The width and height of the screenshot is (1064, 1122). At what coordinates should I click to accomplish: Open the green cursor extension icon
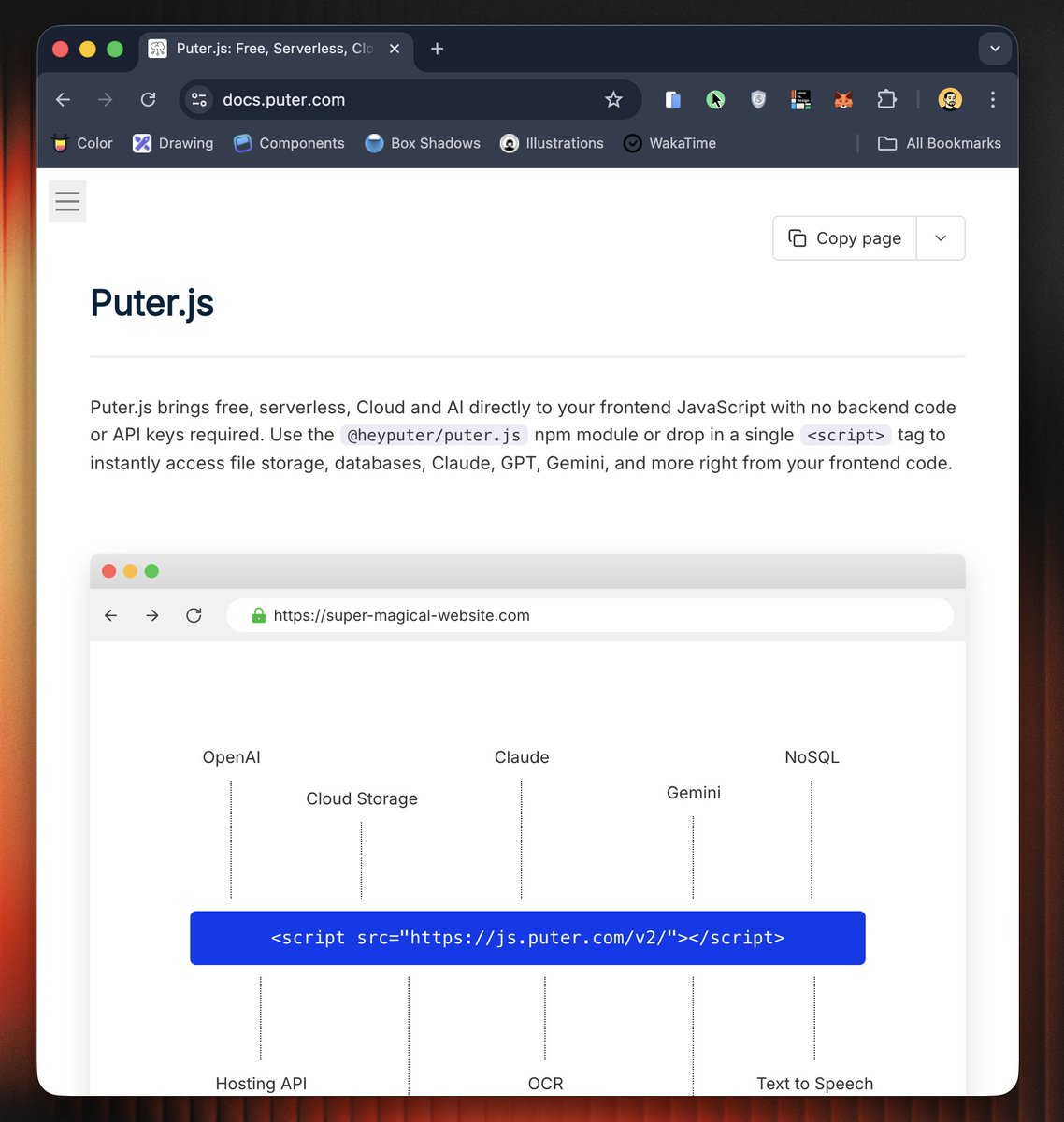(x=715, y=99)
